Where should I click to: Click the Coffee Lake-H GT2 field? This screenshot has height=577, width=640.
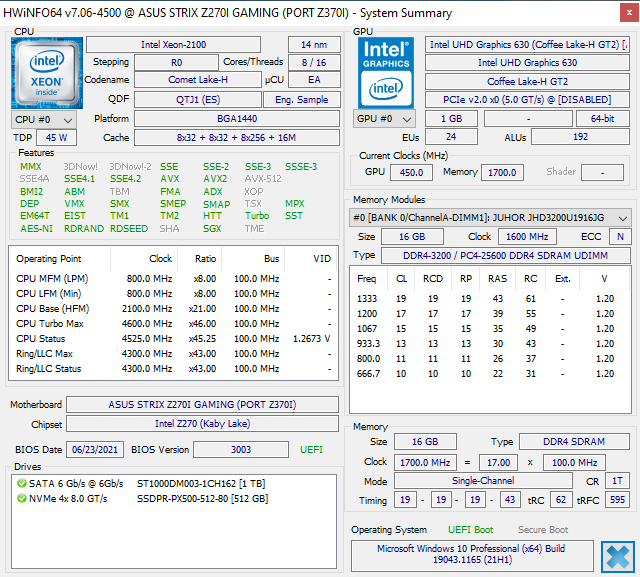pos(527,82)
